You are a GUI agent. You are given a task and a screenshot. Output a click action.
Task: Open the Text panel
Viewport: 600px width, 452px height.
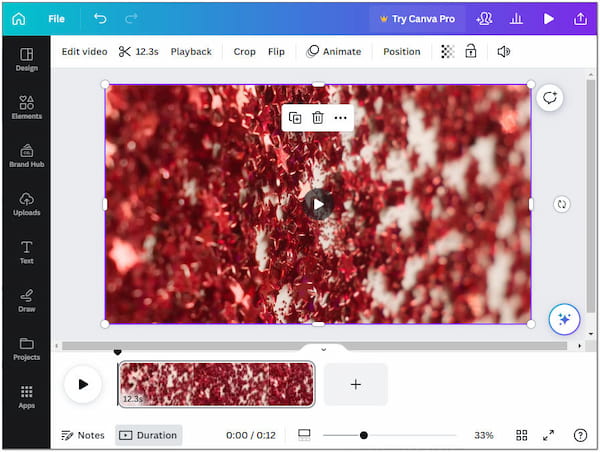[26, 252]
